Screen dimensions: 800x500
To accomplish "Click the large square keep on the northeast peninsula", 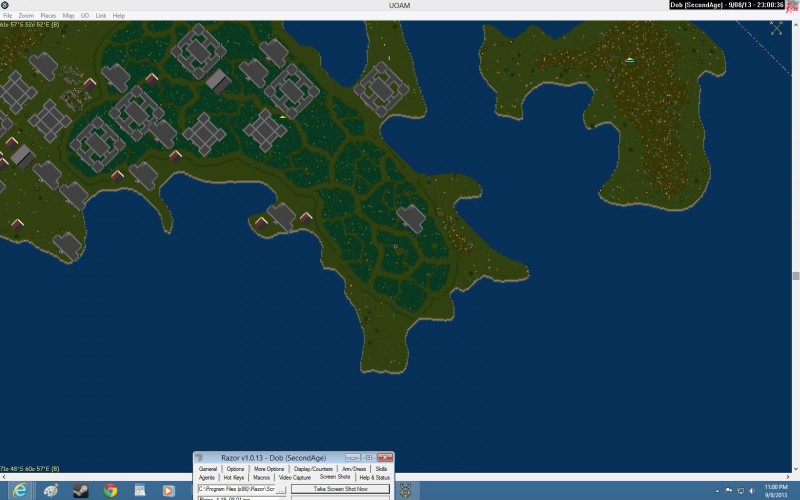I will (x=382, y=90).
